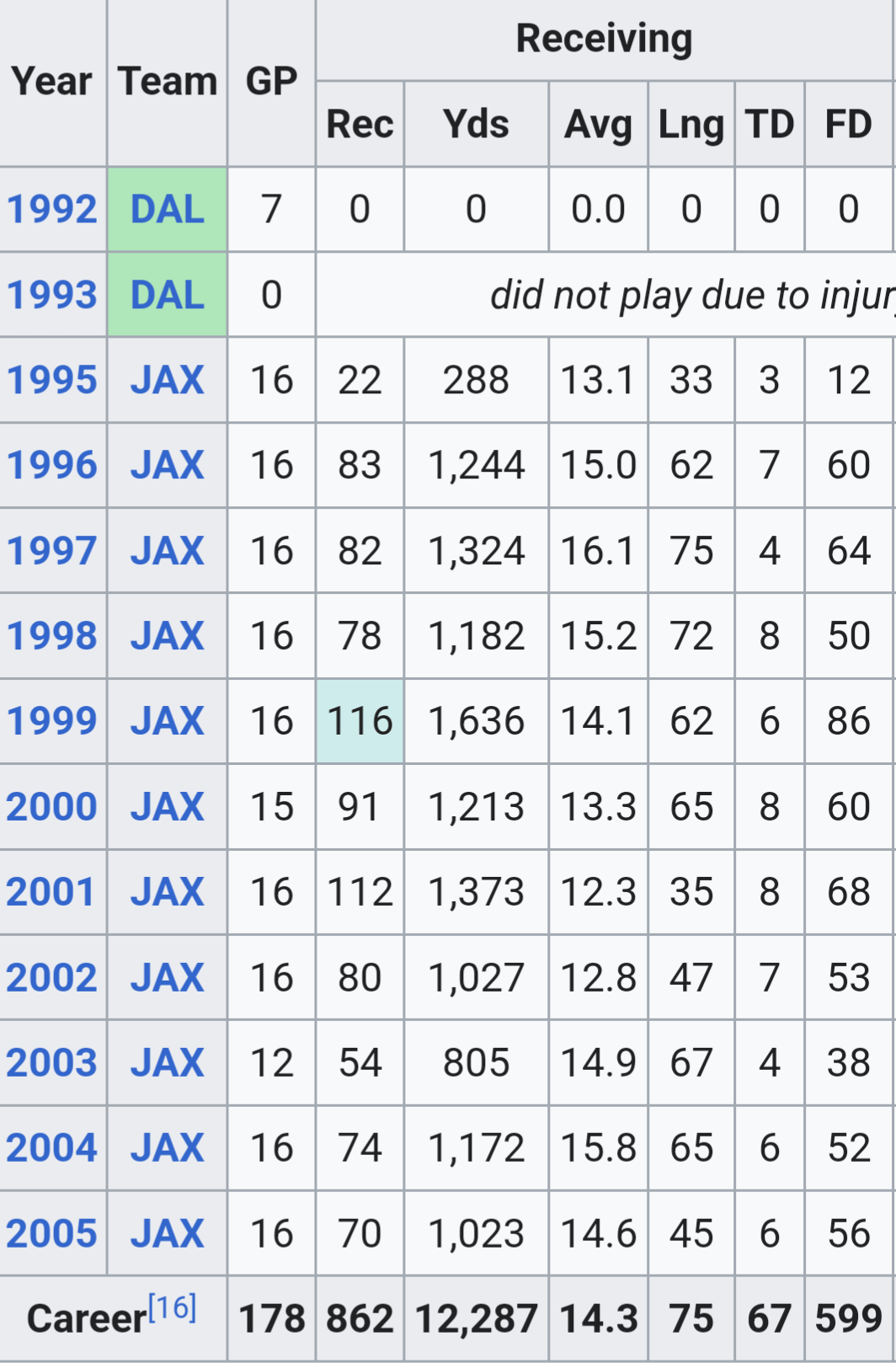
Task: Open citation 16 next to Career
Action: 173,1308
